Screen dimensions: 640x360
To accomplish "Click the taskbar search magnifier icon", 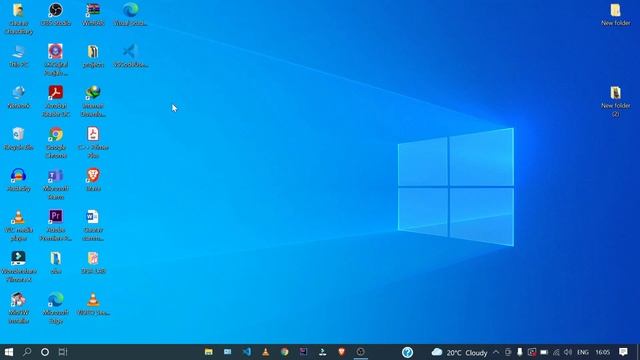I will pos(27,352).
